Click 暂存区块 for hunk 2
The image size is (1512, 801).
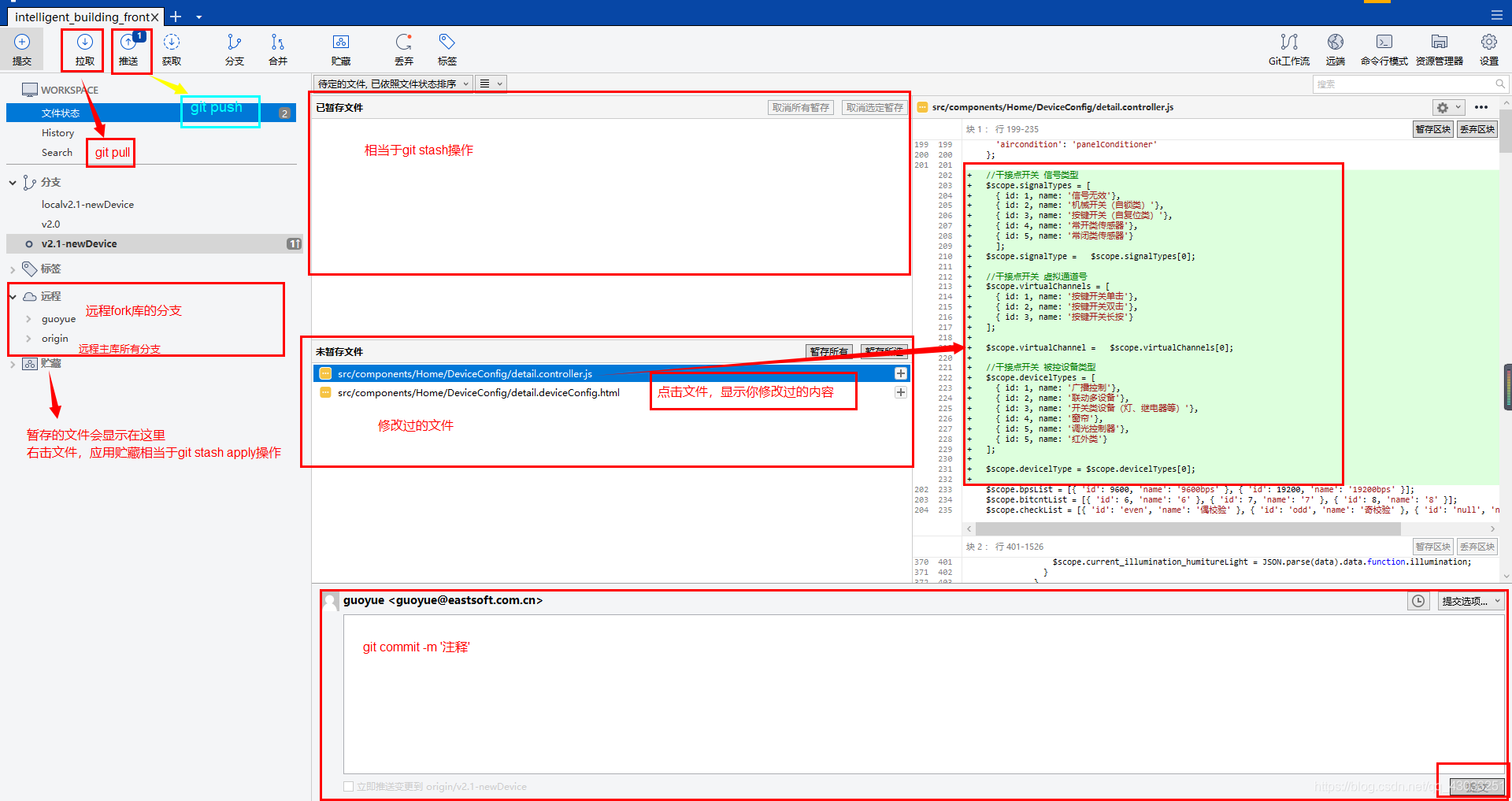coord(1432,547)
